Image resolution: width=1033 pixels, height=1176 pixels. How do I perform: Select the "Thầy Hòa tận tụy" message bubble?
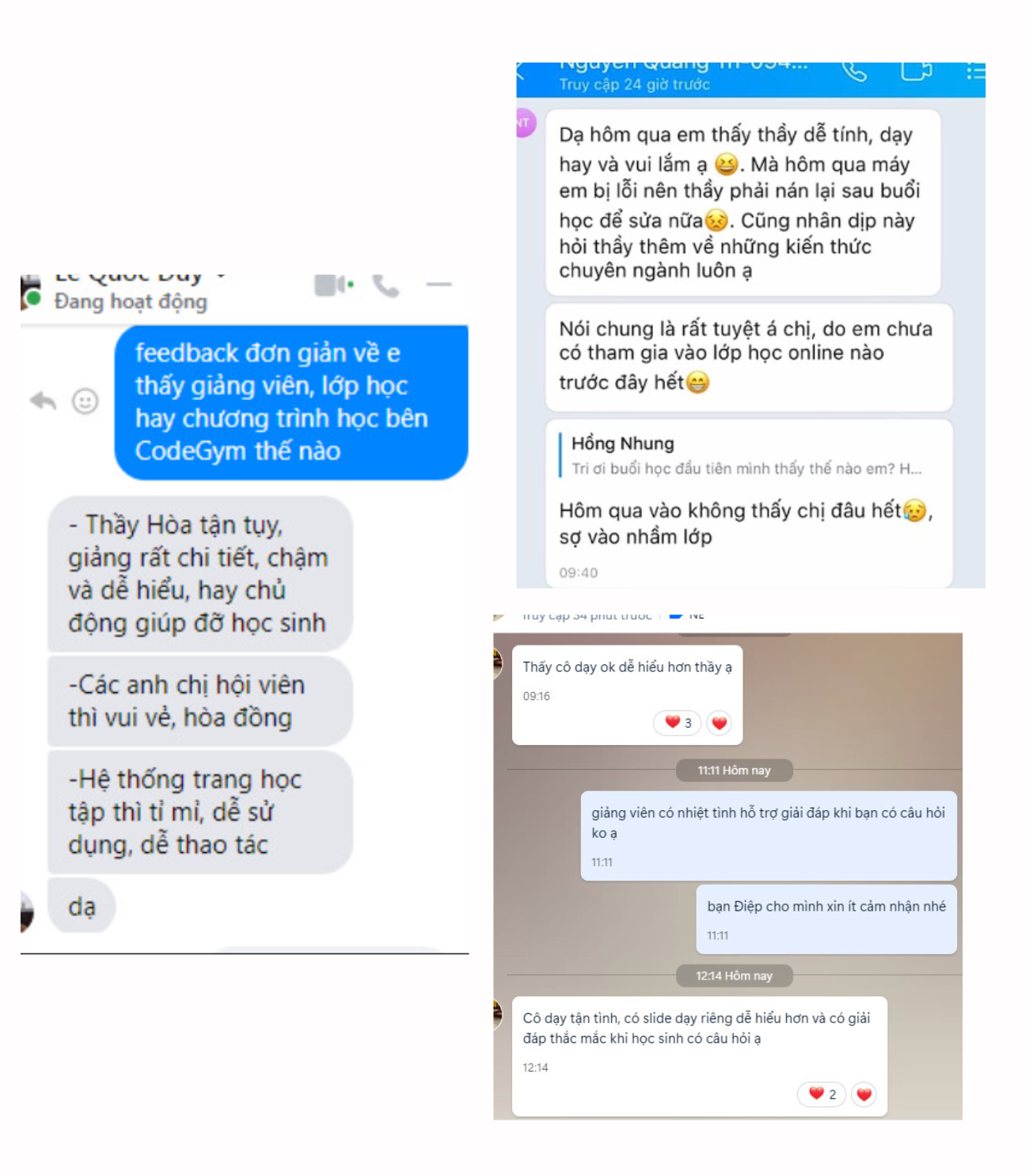tap(199, 574)
